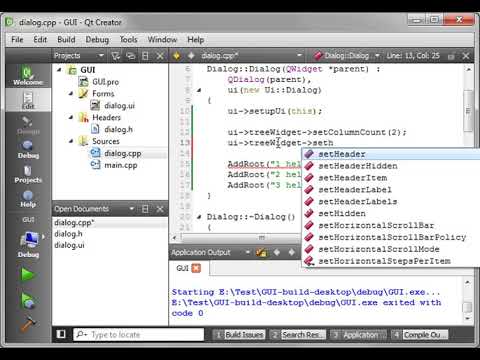
Task: Choose setHeaderItem from autocomplete list
Action: [353, 178]
